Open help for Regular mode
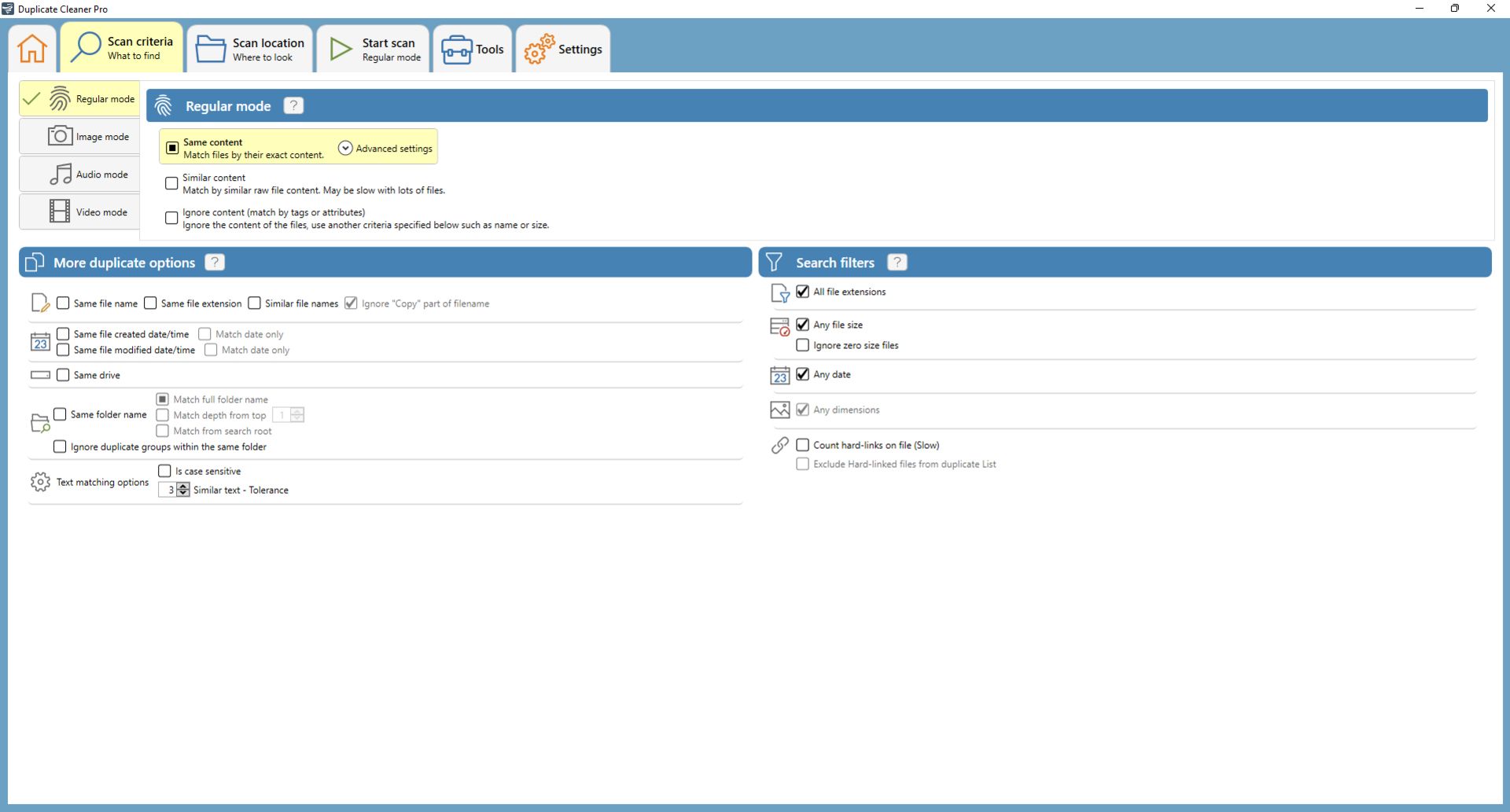This screenshot has width=1510, height=812. point(293,105)
